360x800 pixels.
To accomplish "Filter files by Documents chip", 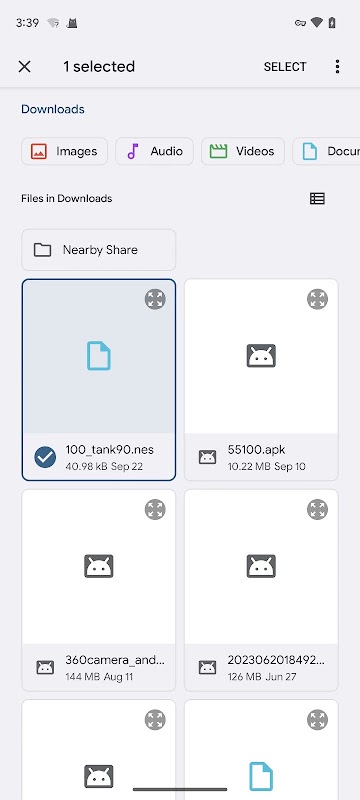I will click(326, 151).
